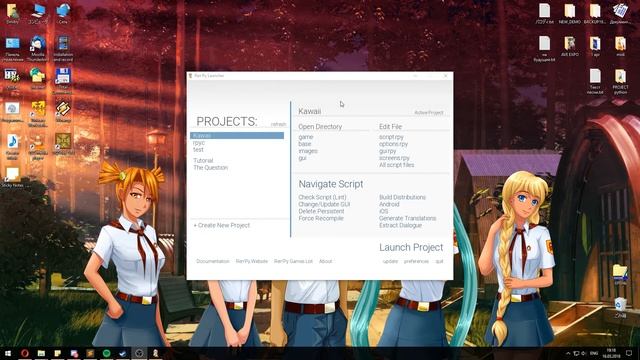The width and height of the screenshot is (640, 360).
Task: Open Android build options
Action: 389,204
